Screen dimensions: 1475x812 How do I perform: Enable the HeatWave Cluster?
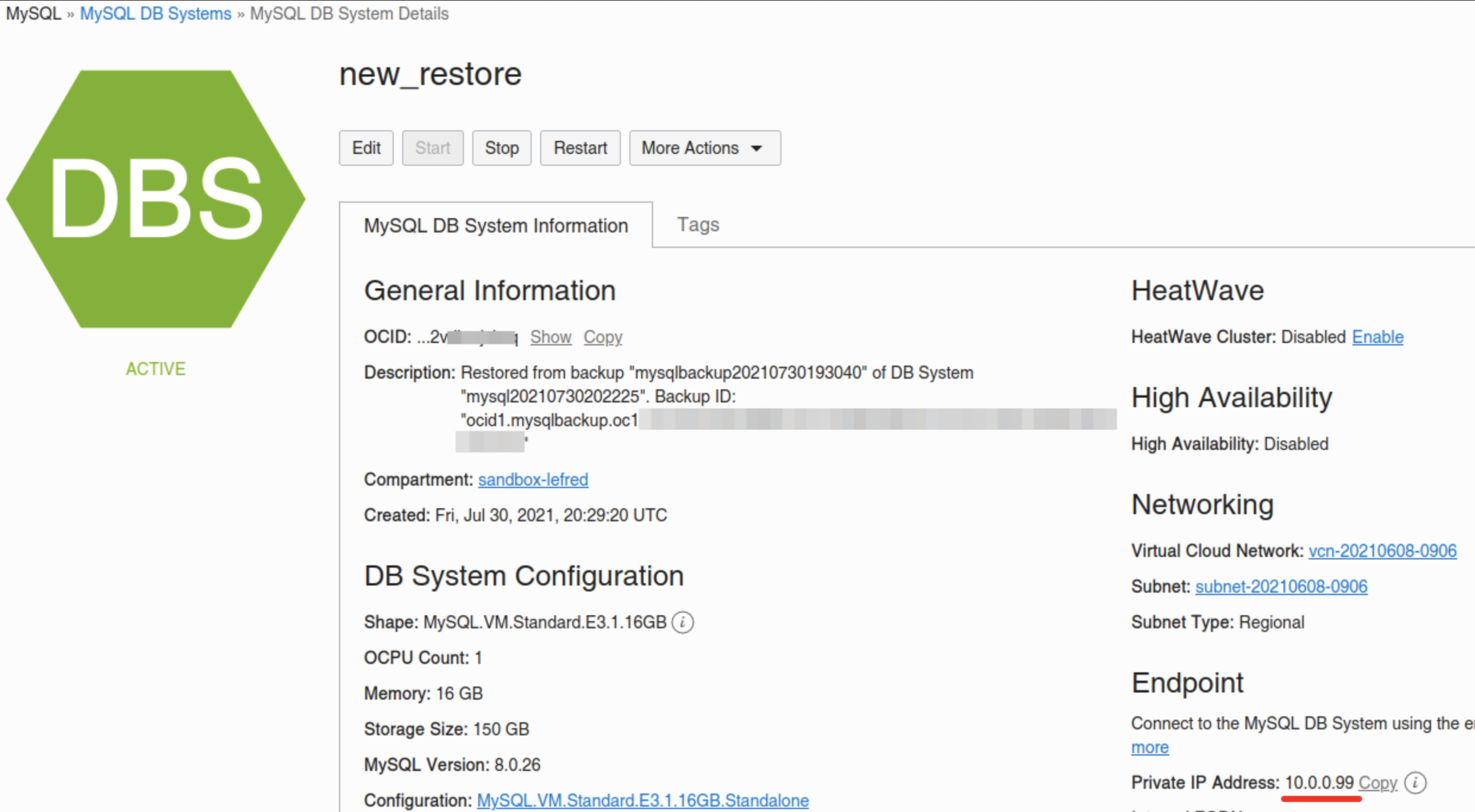click(x=1377, y=337)
